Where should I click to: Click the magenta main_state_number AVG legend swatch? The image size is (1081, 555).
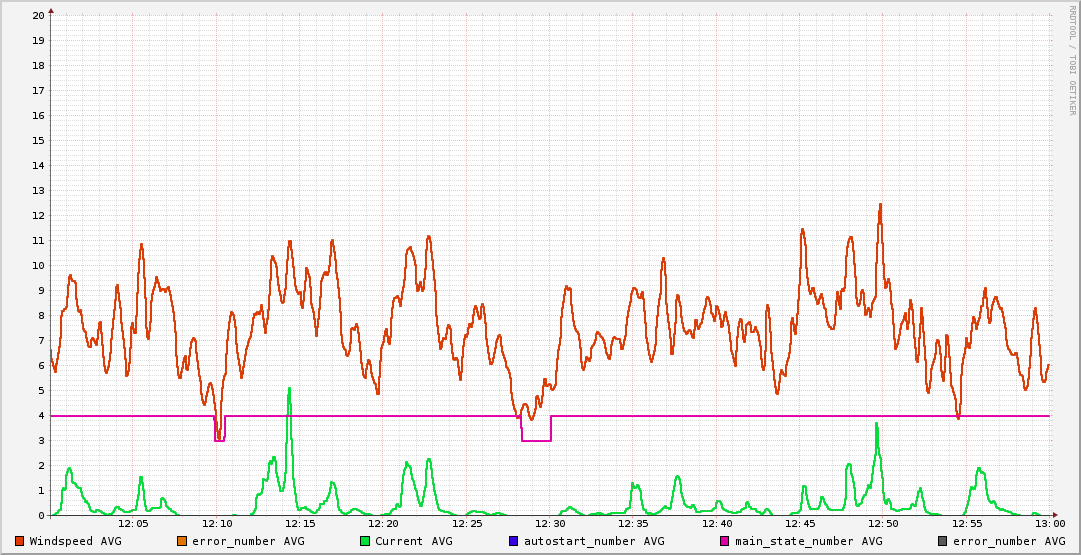(x=725, y=541)
